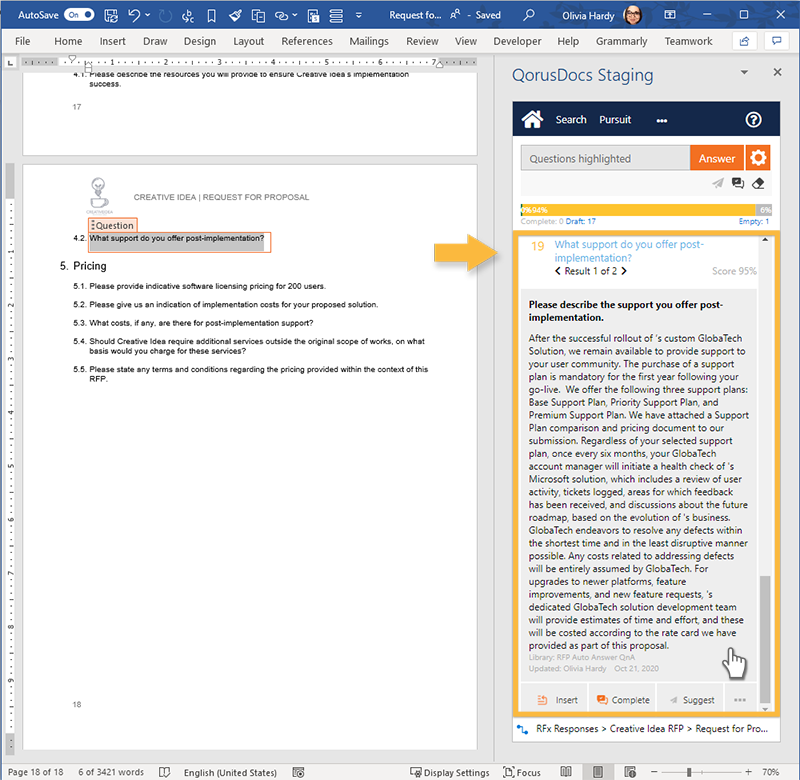Open the Design tab
800x780 pixels.
[200, 41]
